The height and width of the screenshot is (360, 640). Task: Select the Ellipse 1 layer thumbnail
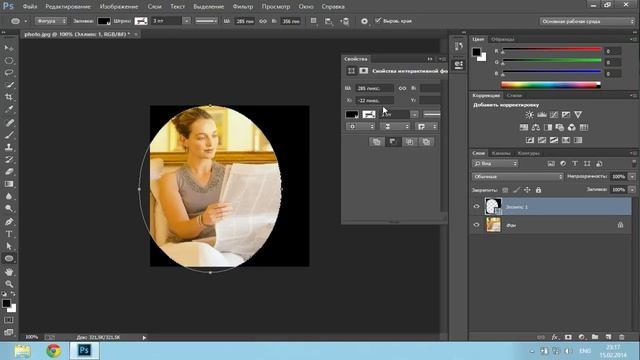(493, 206)
